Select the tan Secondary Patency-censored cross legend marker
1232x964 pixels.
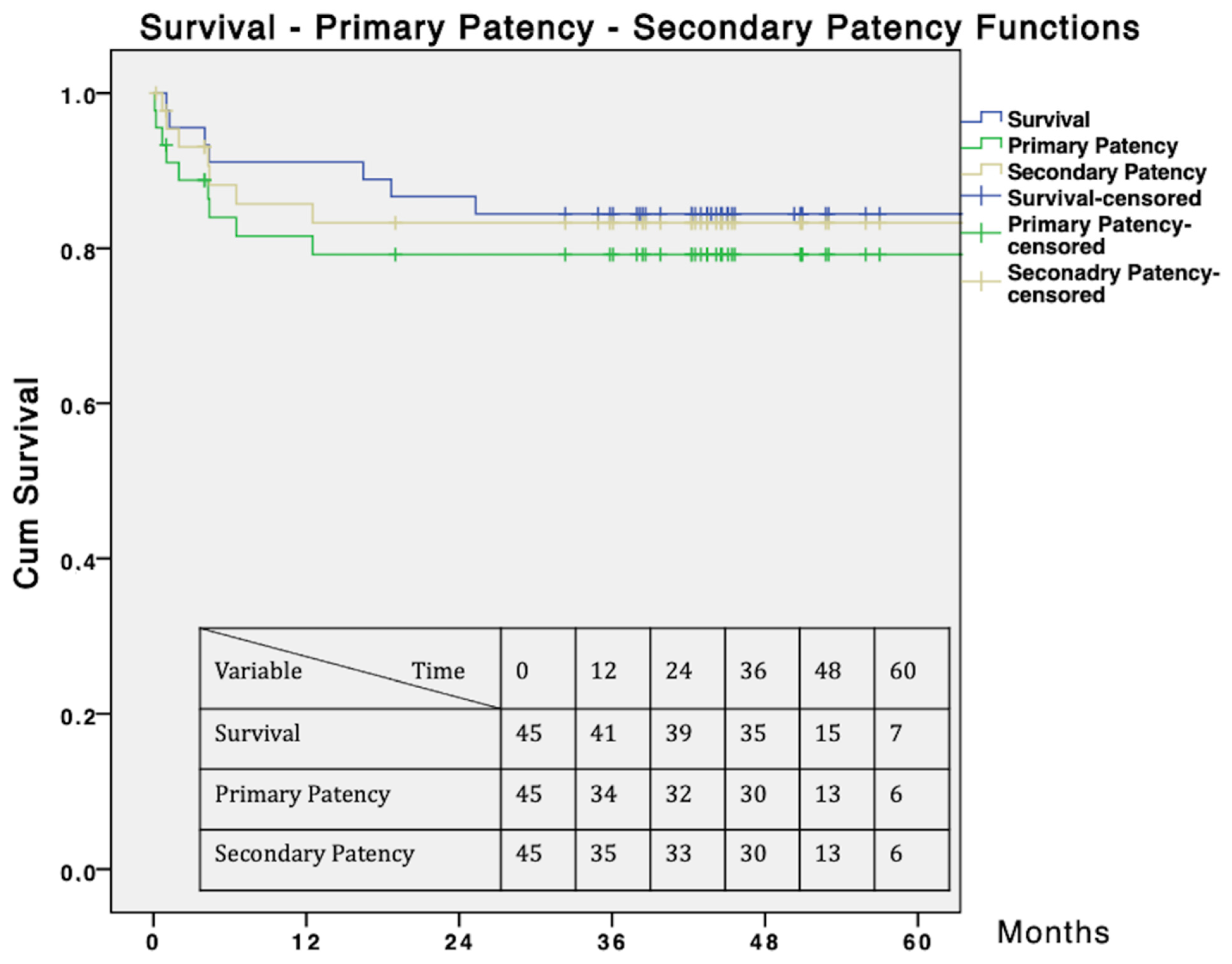coord(981,280)
